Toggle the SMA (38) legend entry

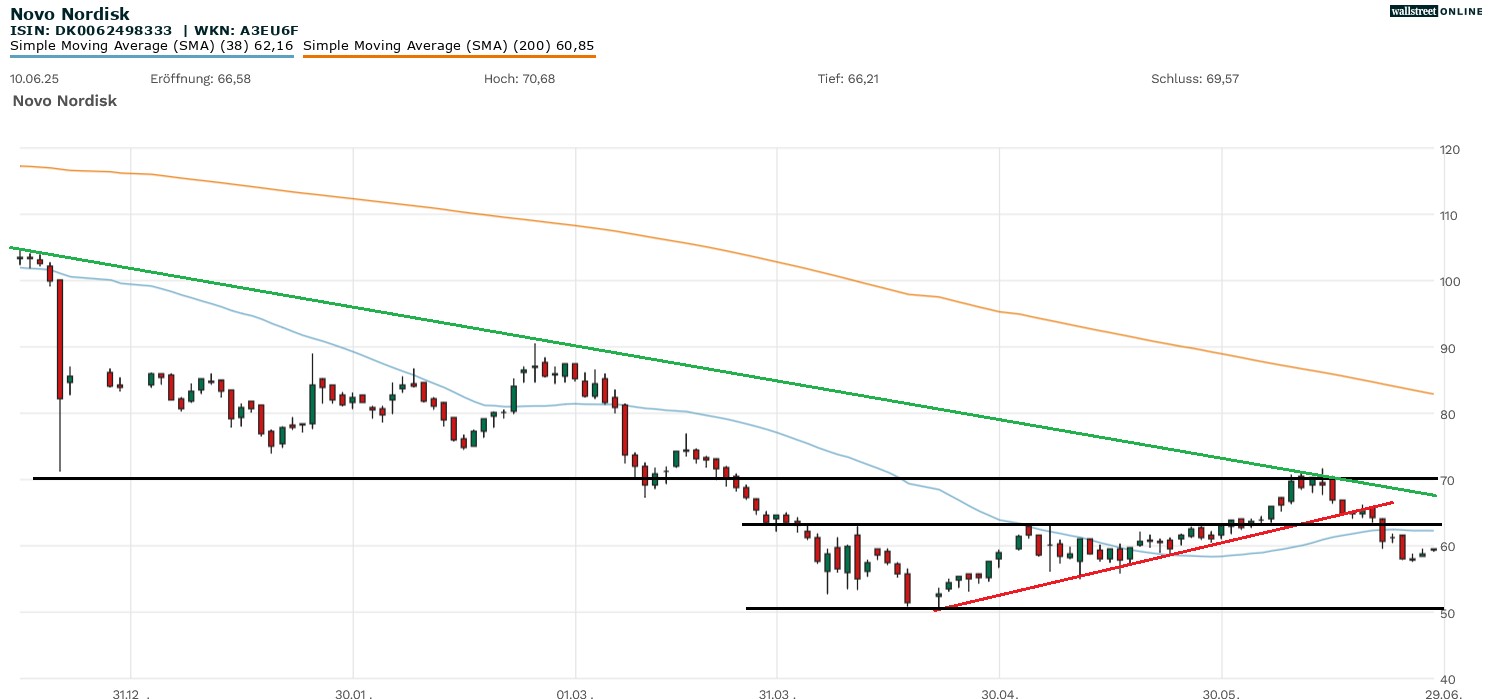tap(151, 45)
